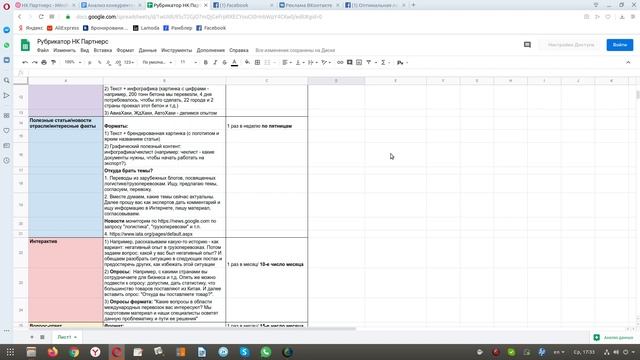Switch to the Facebook browser tab
640x360 pixels.
(x=242, y=5)
